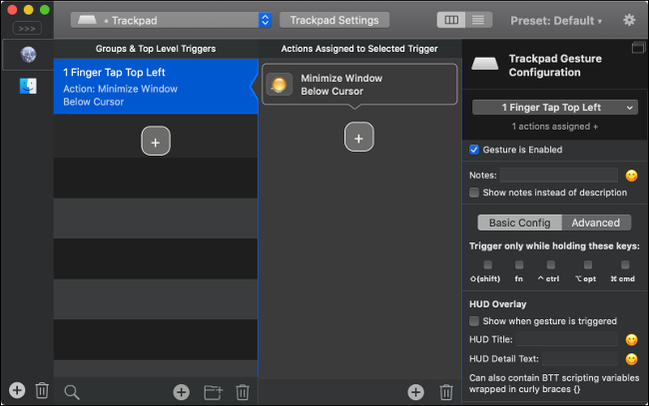Screen dimensions: 649x406
Task: Delete selected action with trash icon
Action: click(446, 392)
